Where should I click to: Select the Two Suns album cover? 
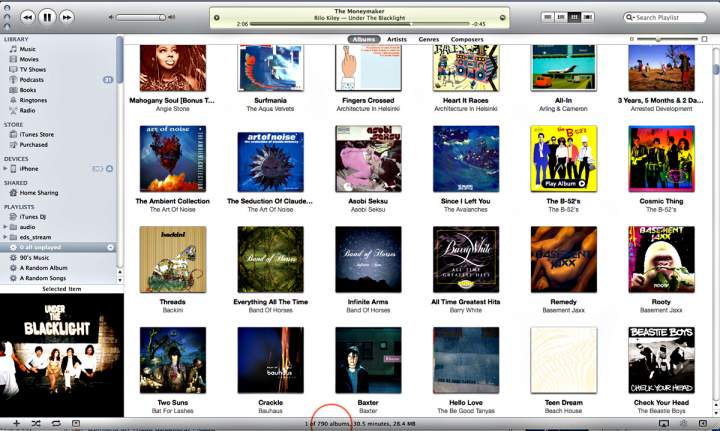point(173,360)
